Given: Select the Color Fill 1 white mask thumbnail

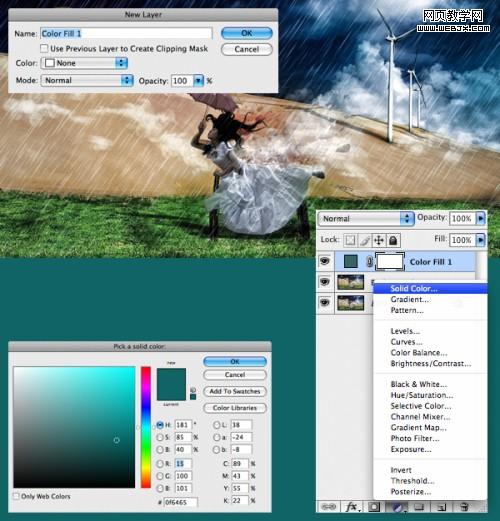Looking at the screenshot, I should point(390,261).
